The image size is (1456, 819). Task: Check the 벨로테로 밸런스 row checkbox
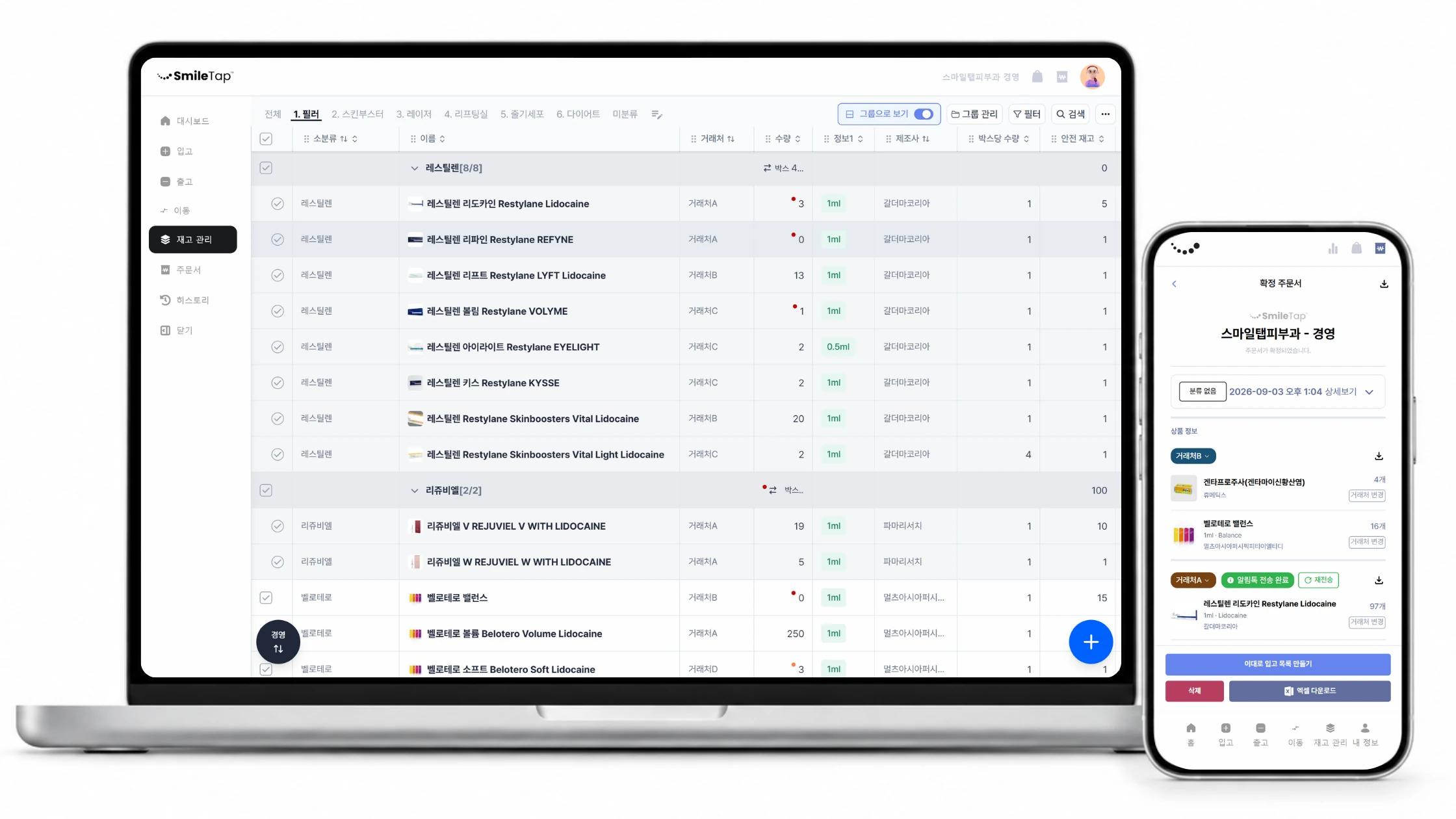(x=266, y=597)
